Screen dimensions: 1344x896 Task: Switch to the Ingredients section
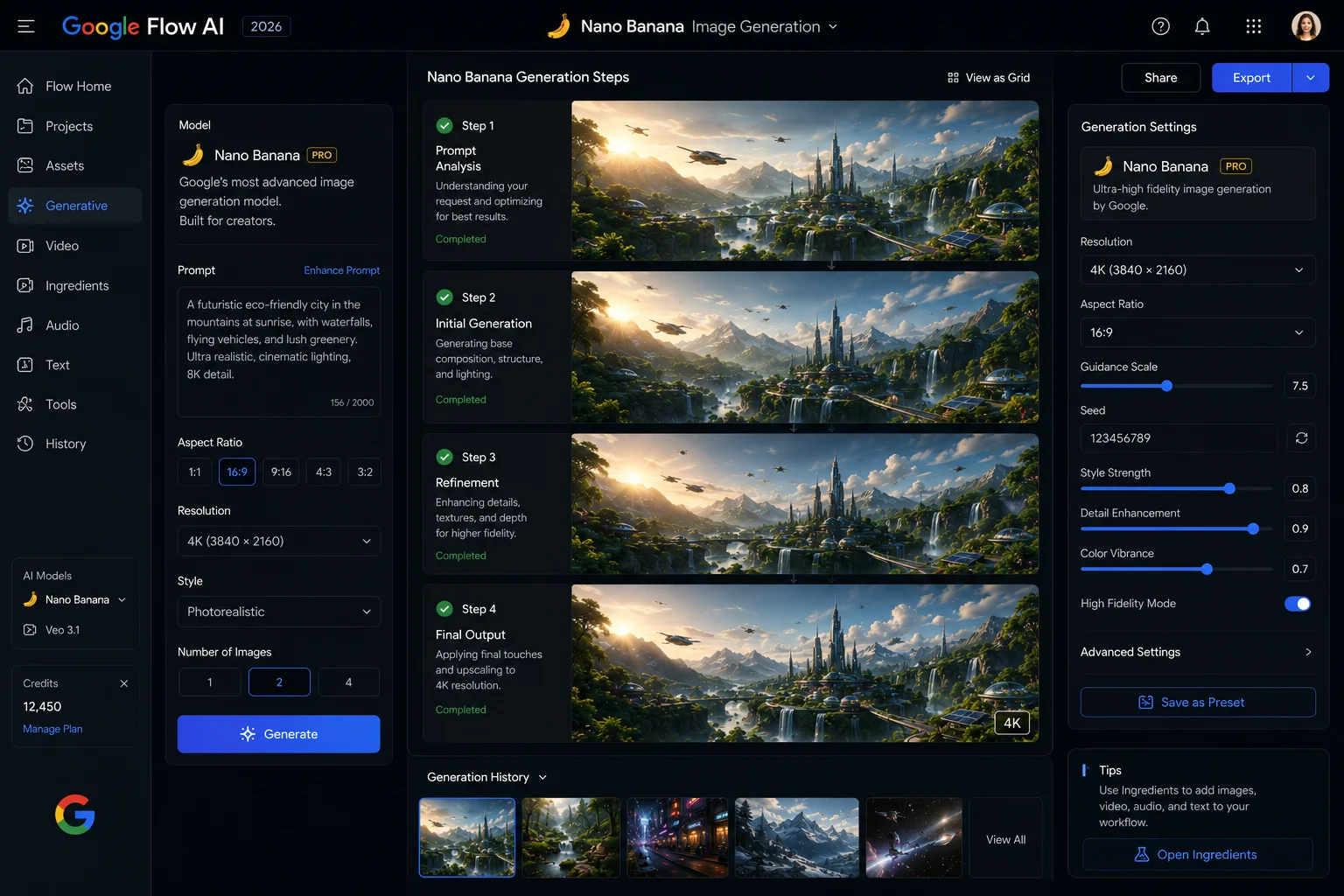[x=75, y=285]
